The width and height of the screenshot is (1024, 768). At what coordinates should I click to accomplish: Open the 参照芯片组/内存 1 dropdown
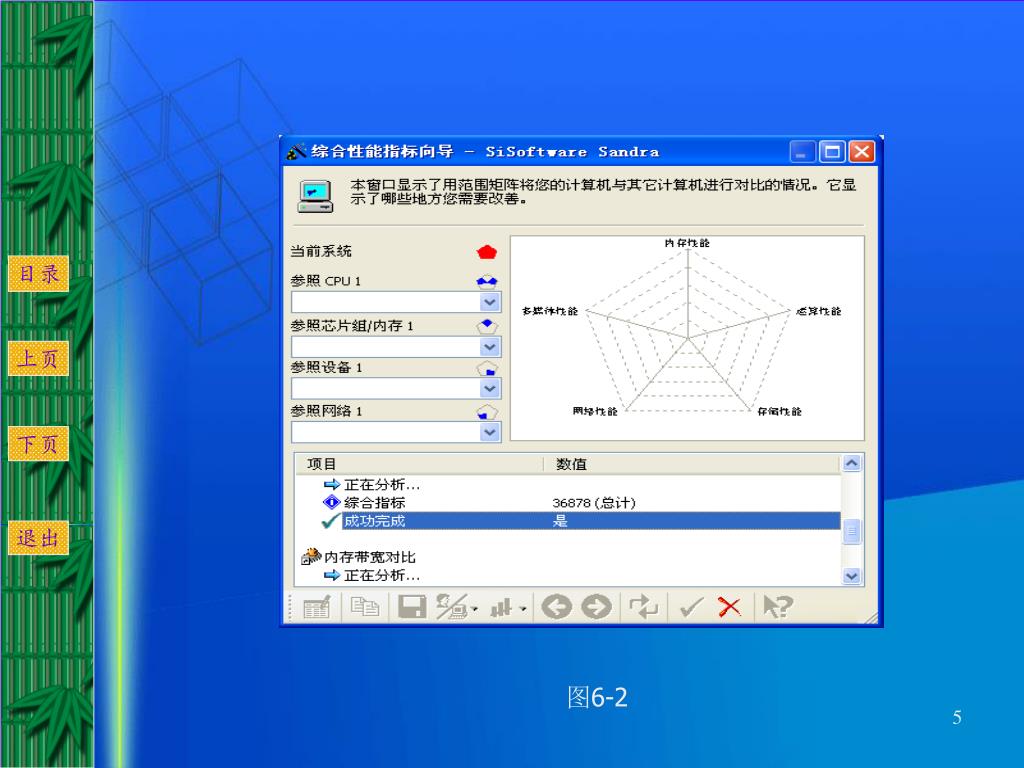(x=490, y=347)
